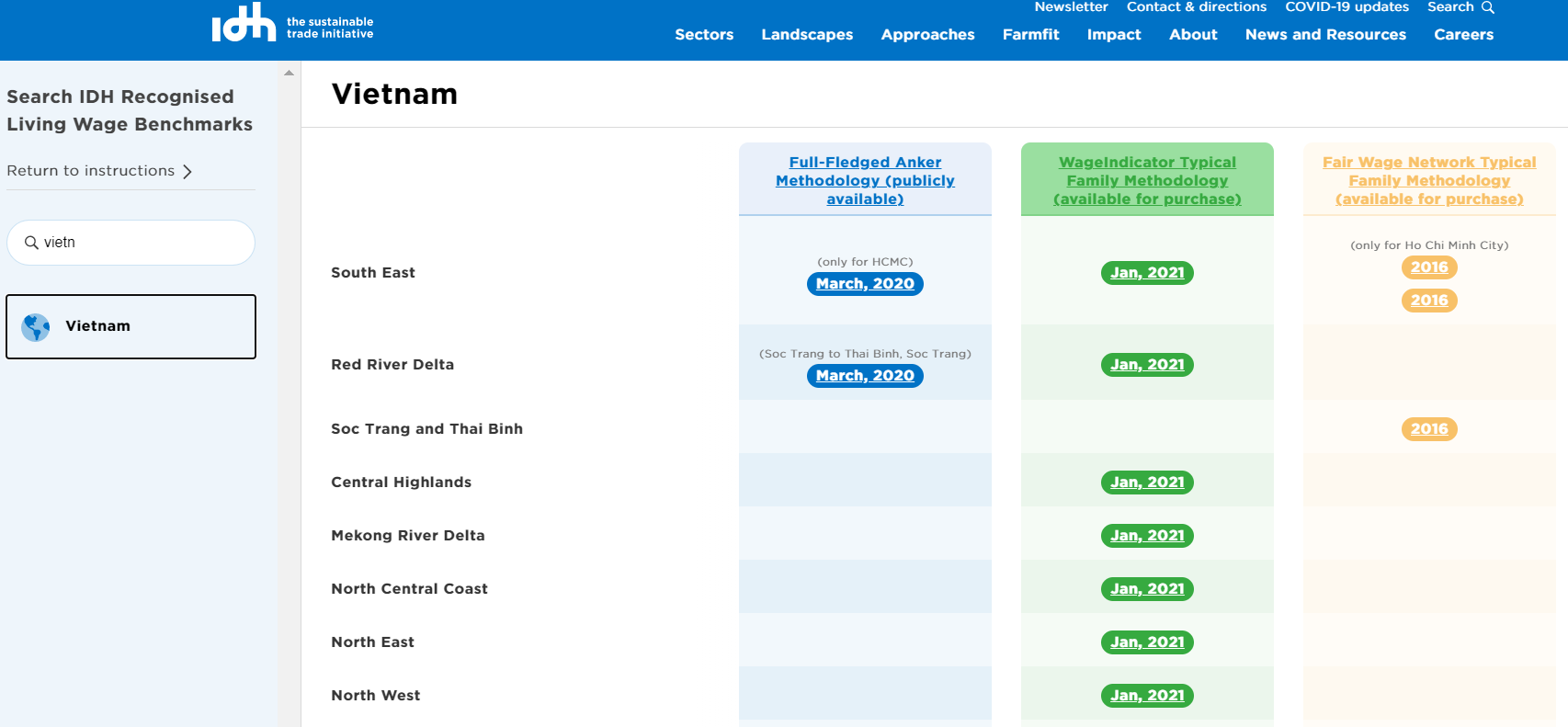Click the South East row label

click(373, 273)
